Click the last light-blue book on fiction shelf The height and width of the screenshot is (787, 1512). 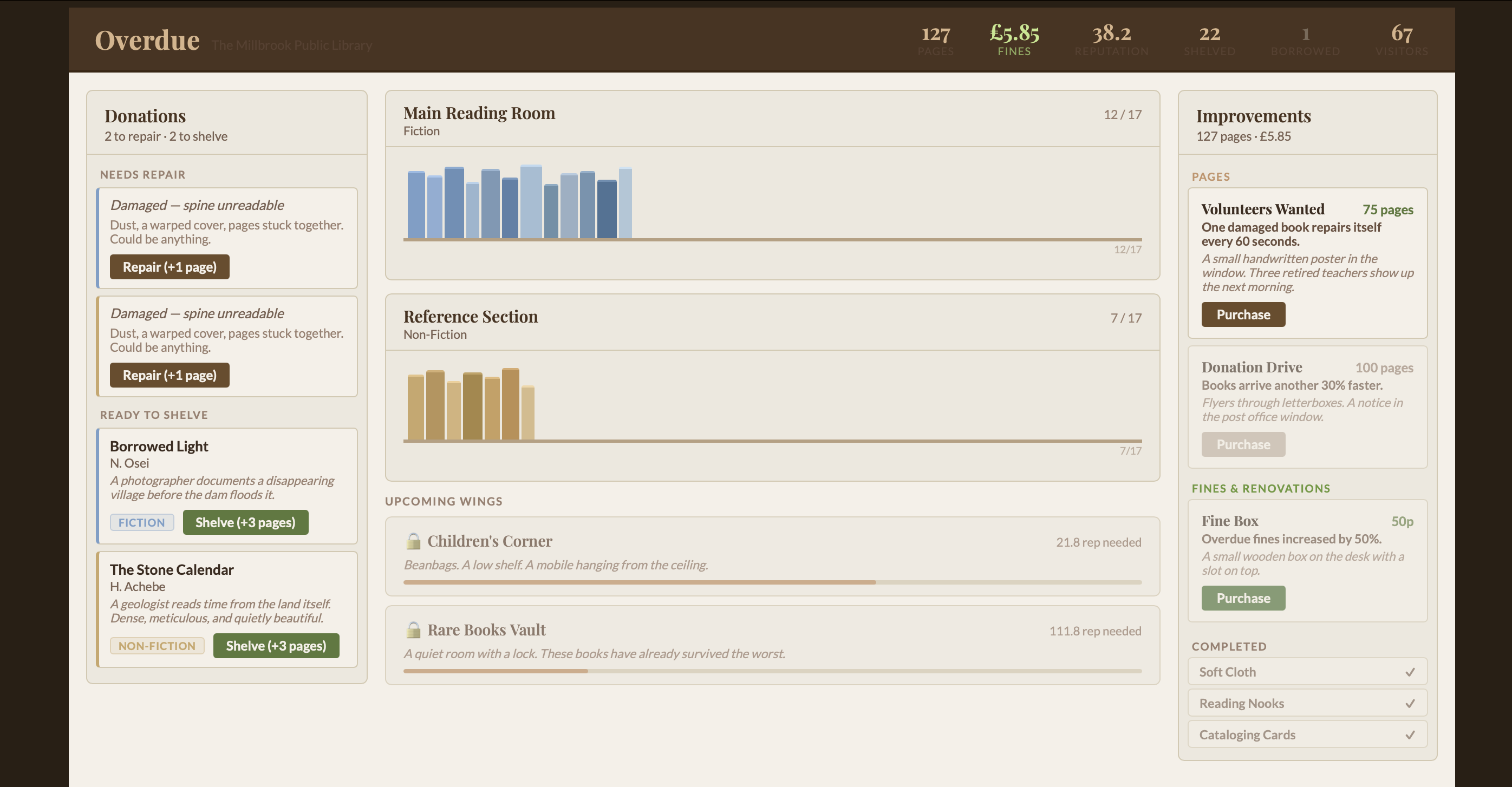tap(625, 203)
